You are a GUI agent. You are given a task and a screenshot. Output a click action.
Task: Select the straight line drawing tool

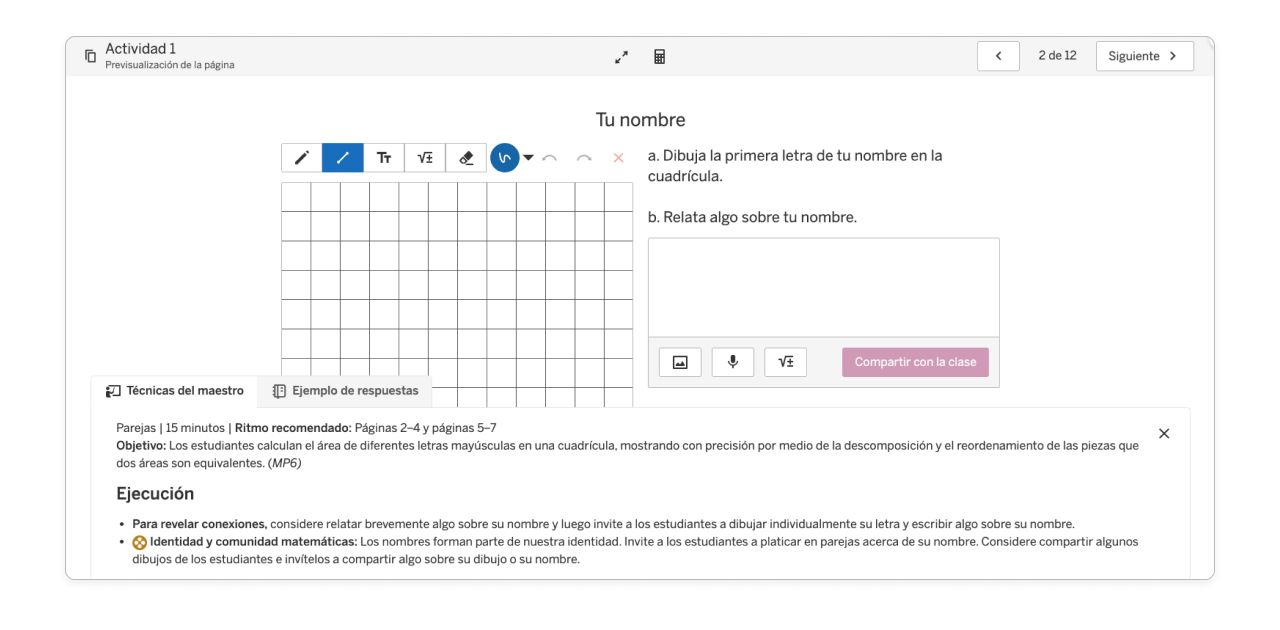(x=342, y=158)
